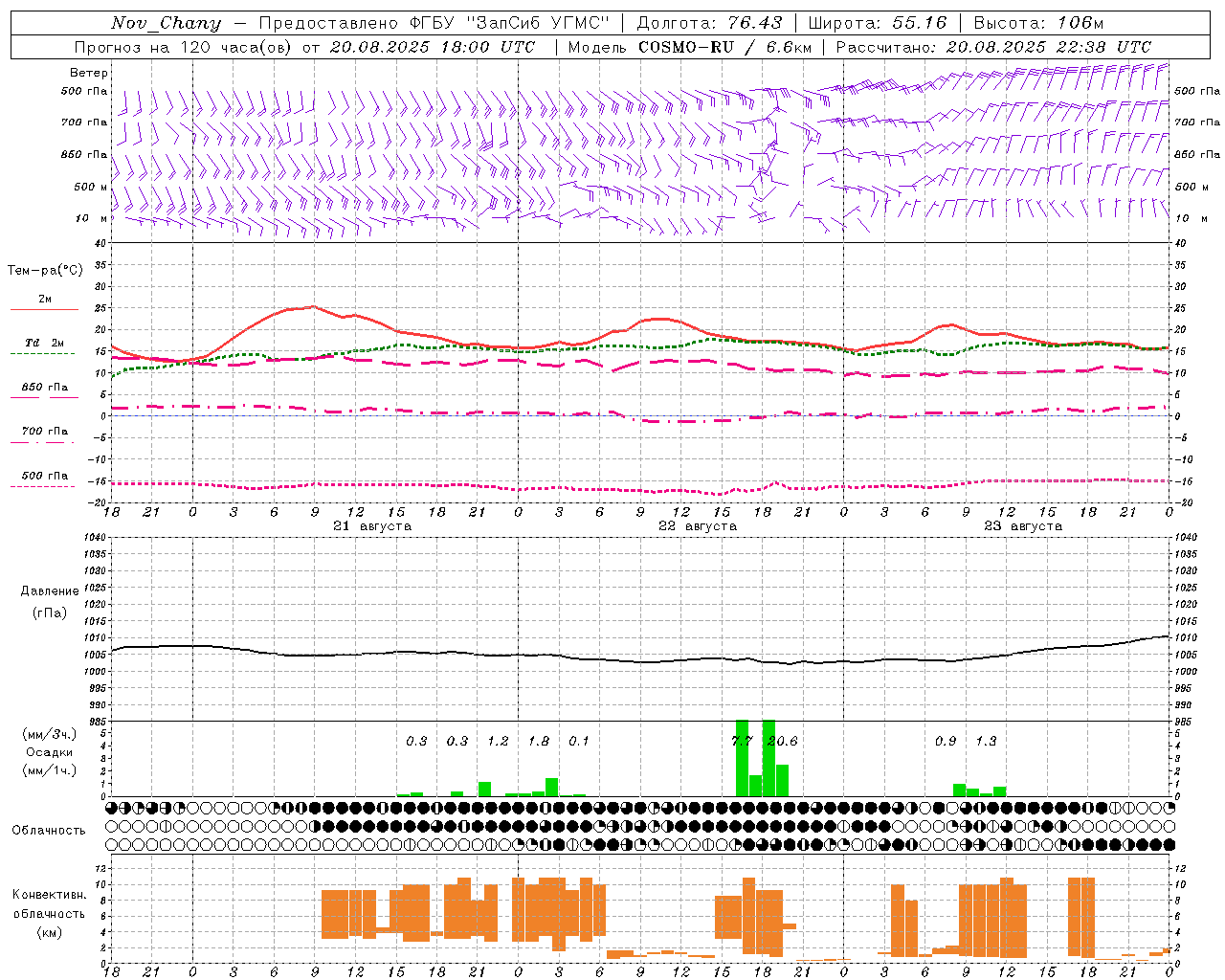Click the right '850 гПа' wind level label
Image resolution: width=1225 pixels, height=980 pixels.
pos(1197,154)
